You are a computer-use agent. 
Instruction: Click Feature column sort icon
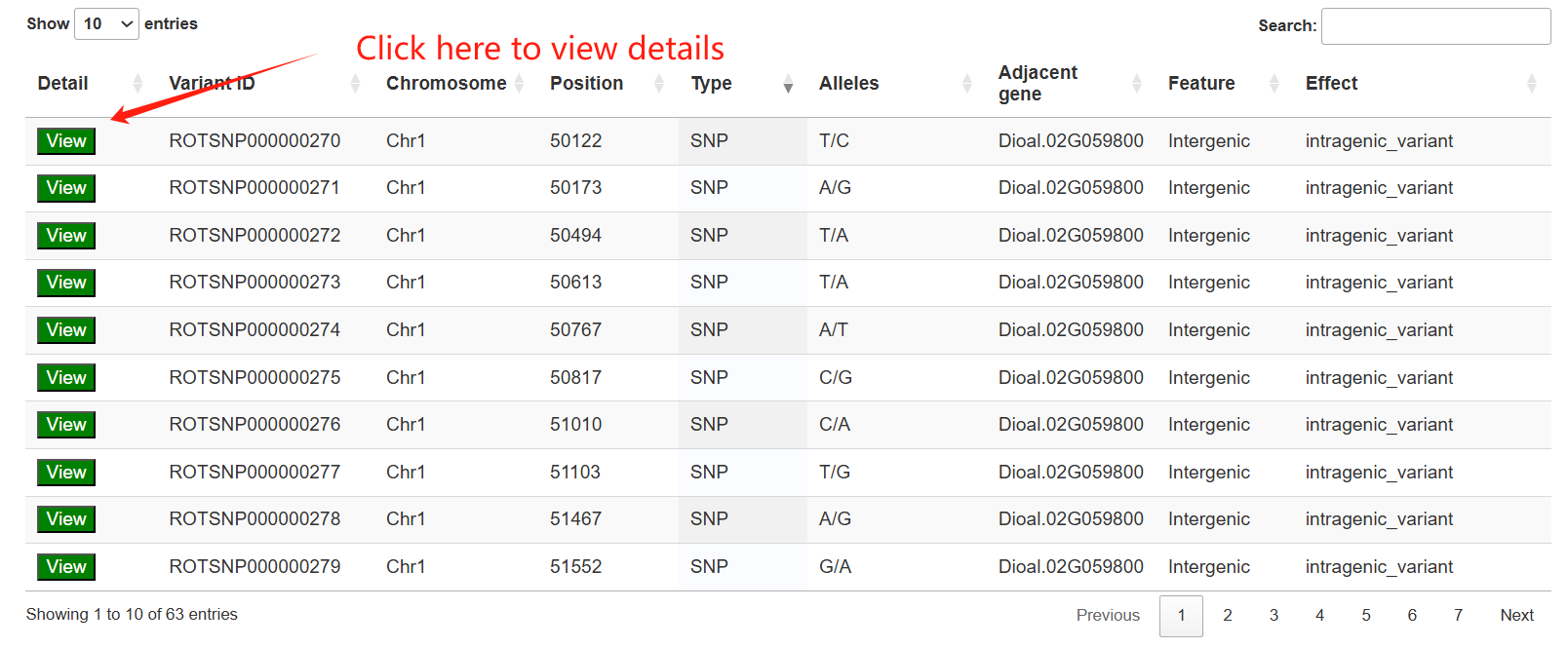coord(1274,84)
